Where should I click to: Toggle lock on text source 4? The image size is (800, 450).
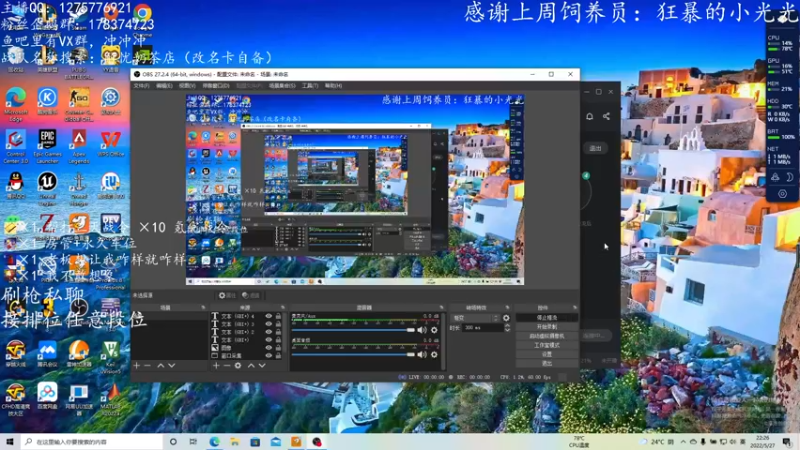[x=278, y=316]
